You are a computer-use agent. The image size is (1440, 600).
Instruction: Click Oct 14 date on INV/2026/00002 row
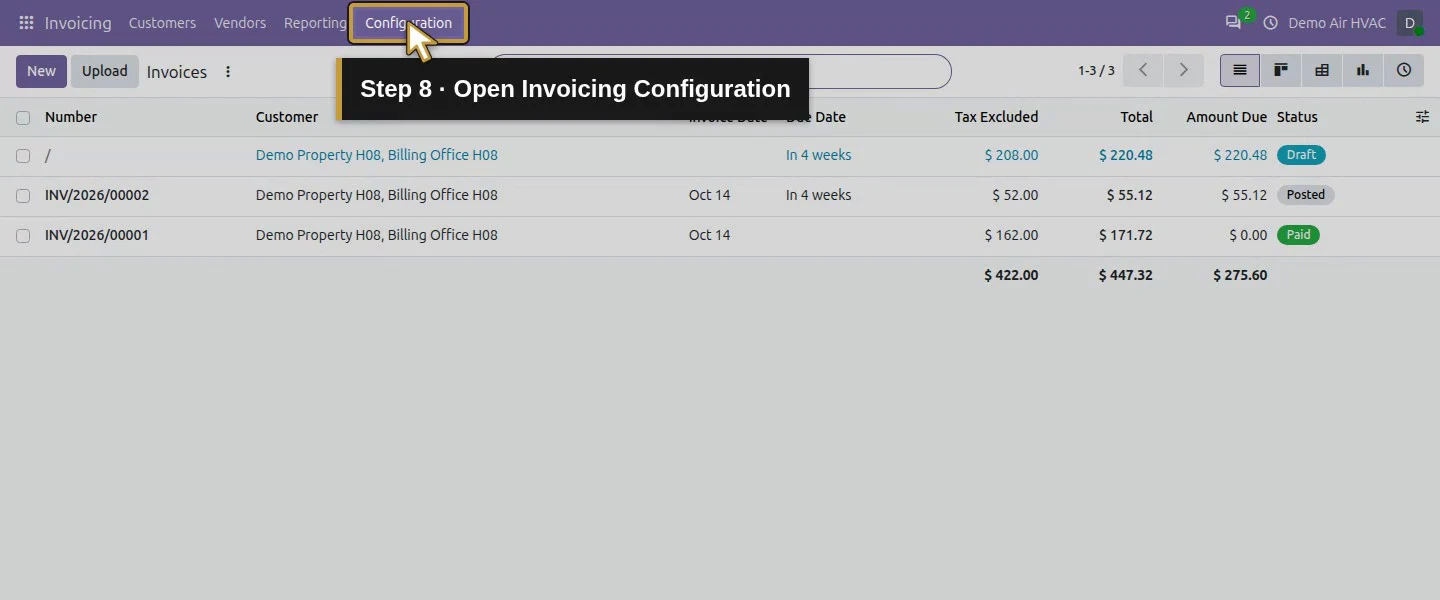709,195
